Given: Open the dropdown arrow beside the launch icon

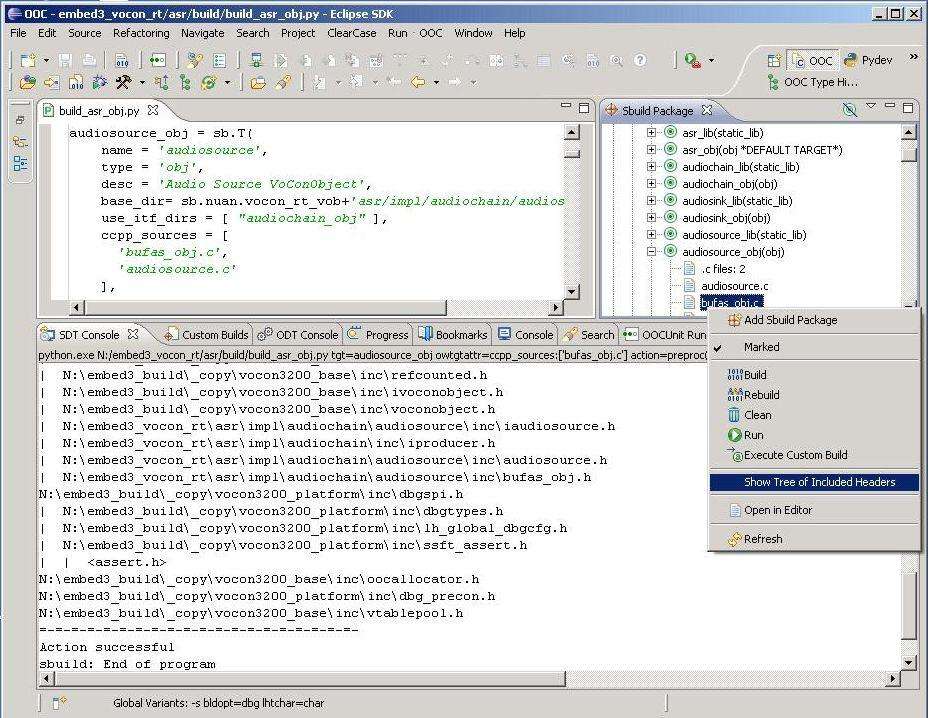Looking at the screenshot, I should [x=711, y=60].
